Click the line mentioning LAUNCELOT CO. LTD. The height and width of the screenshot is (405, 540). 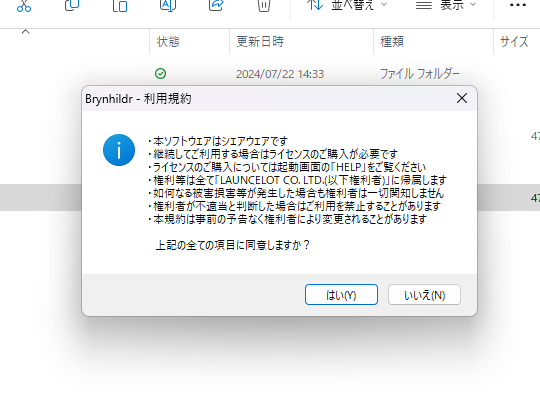point(297,180)
